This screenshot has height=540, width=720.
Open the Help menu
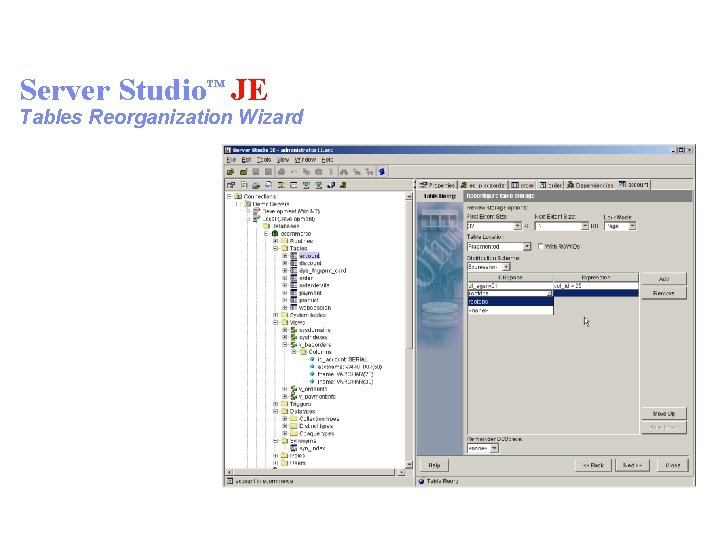(327, 160)
